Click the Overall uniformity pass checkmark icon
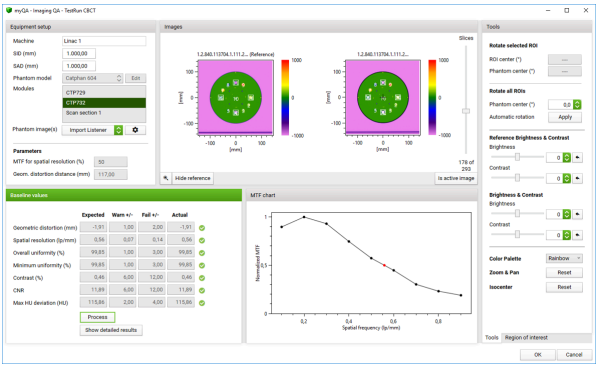Screen dimensions: 597x366 click(x=202, y=253)
